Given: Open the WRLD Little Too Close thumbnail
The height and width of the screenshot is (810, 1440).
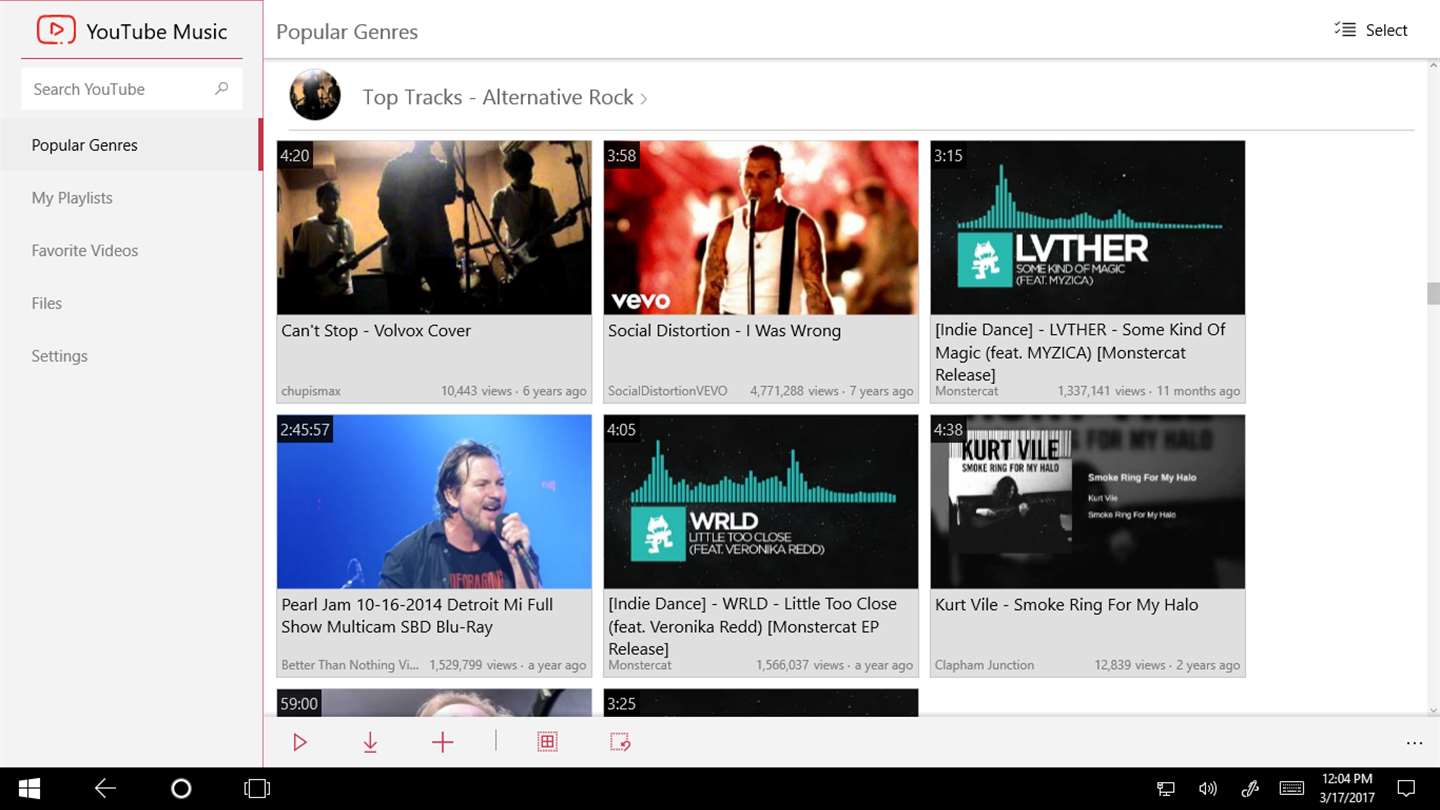Looking at the screenshot, I should [761, 501].
